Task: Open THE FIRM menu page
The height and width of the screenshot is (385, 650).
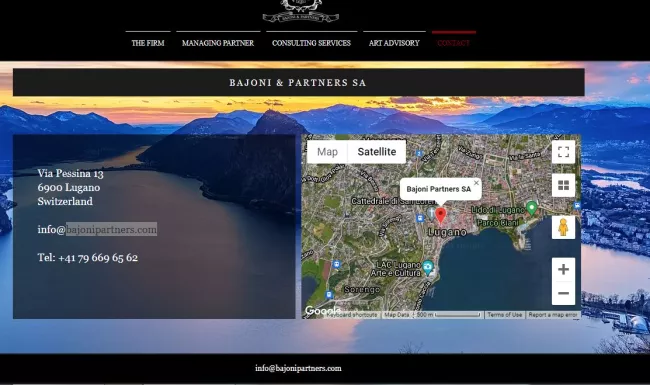Action: tap(148, 43)
